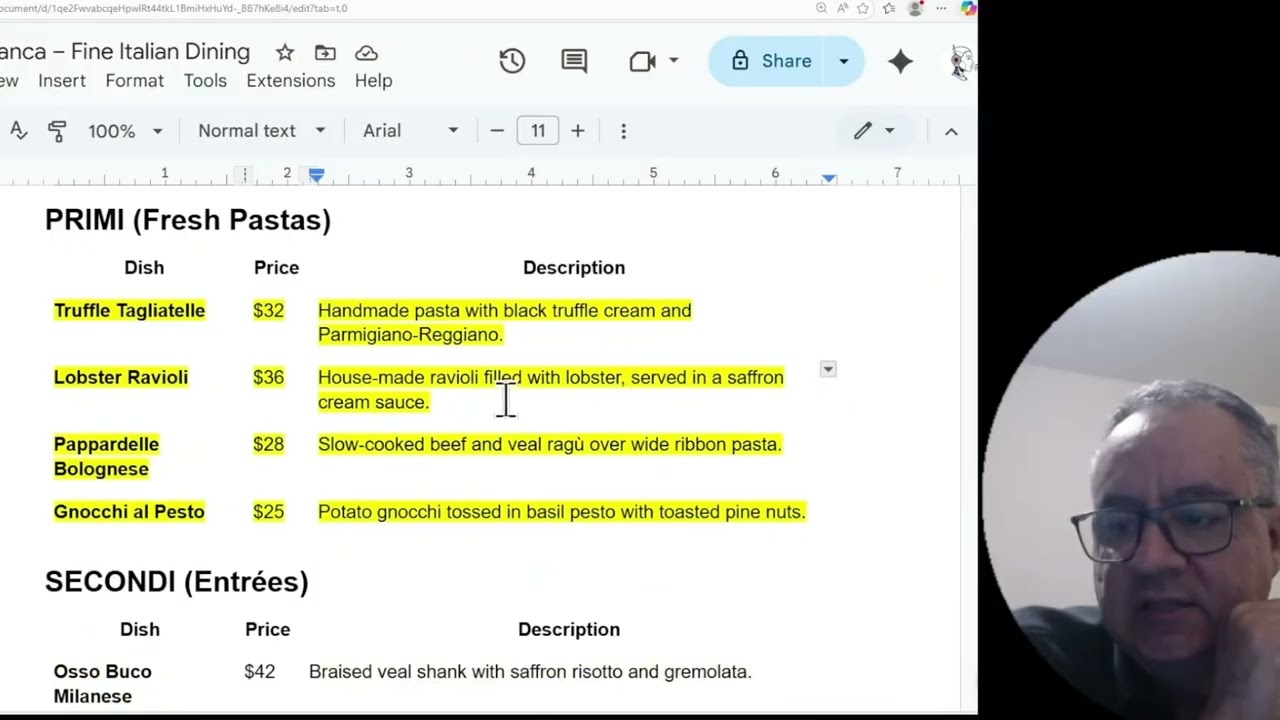Viewport: 1280px width, 720px height.
Task: Open the Arial font dropdown
Action: (x=410, y=131)
